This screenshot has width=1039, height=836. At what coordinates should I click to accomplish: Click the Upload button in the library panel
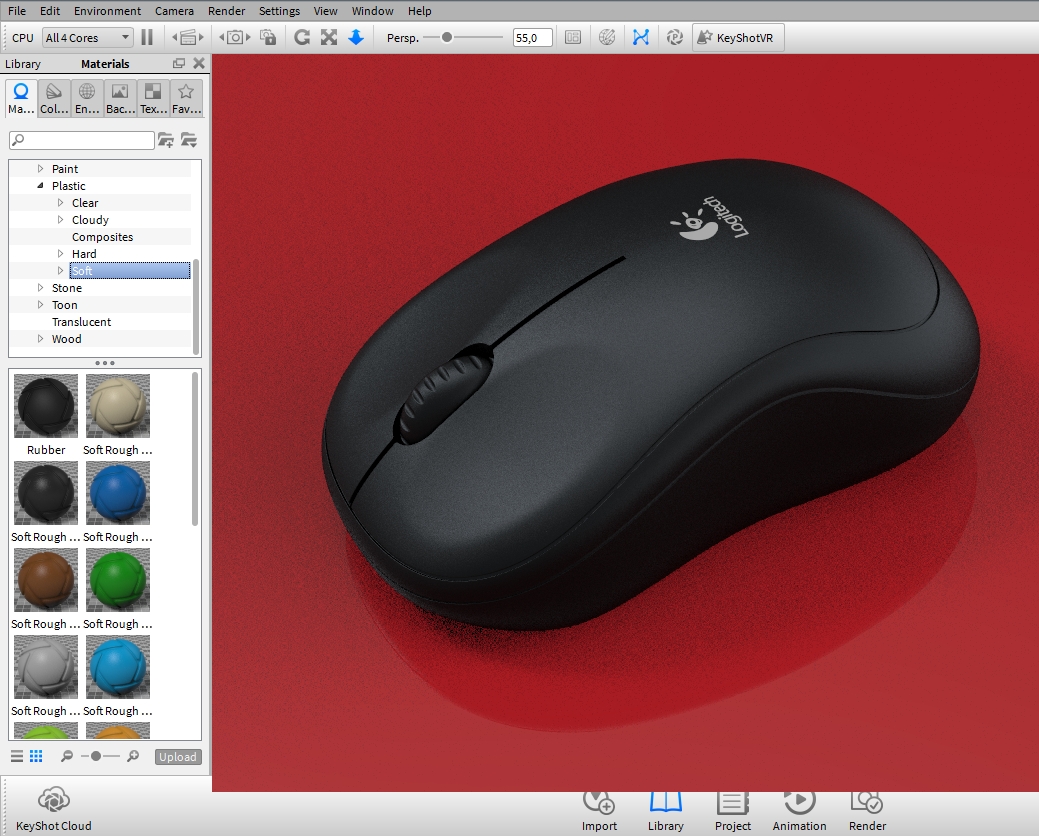click(177, 757)
